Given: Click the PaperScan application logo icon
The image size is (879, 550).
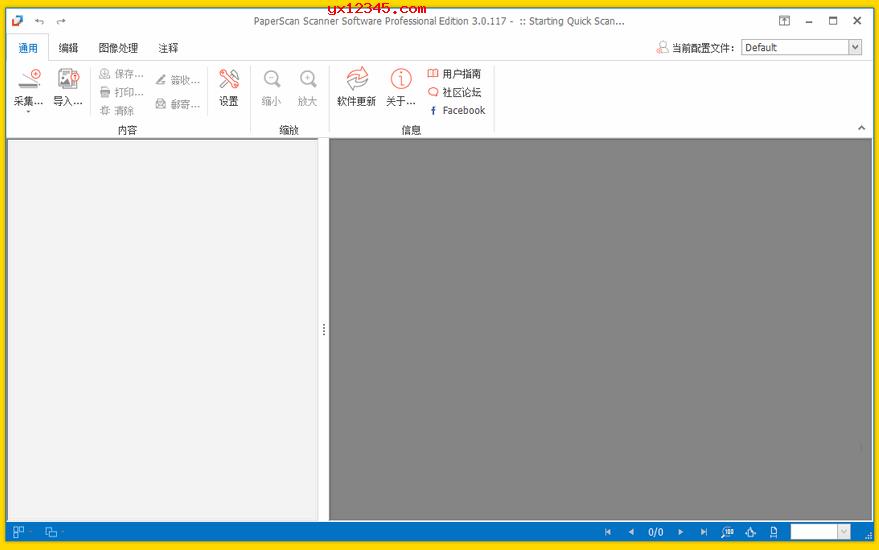Looking at the screenshot, I should [17, 21].
